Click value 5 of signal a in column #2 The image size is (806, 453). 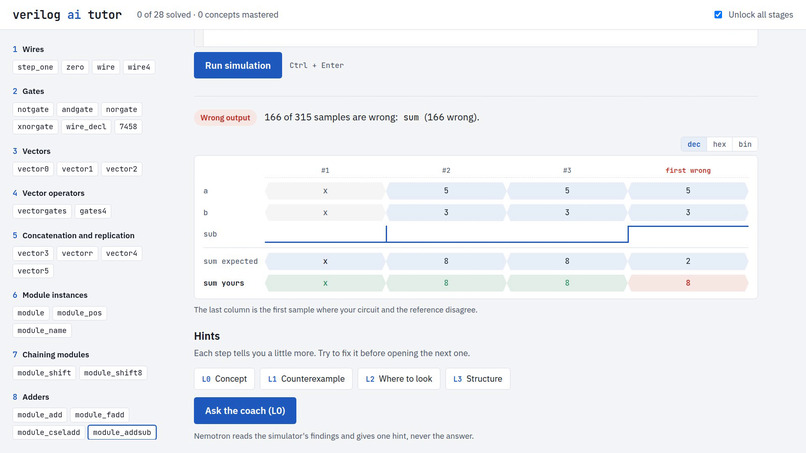[x=446, y=191]
